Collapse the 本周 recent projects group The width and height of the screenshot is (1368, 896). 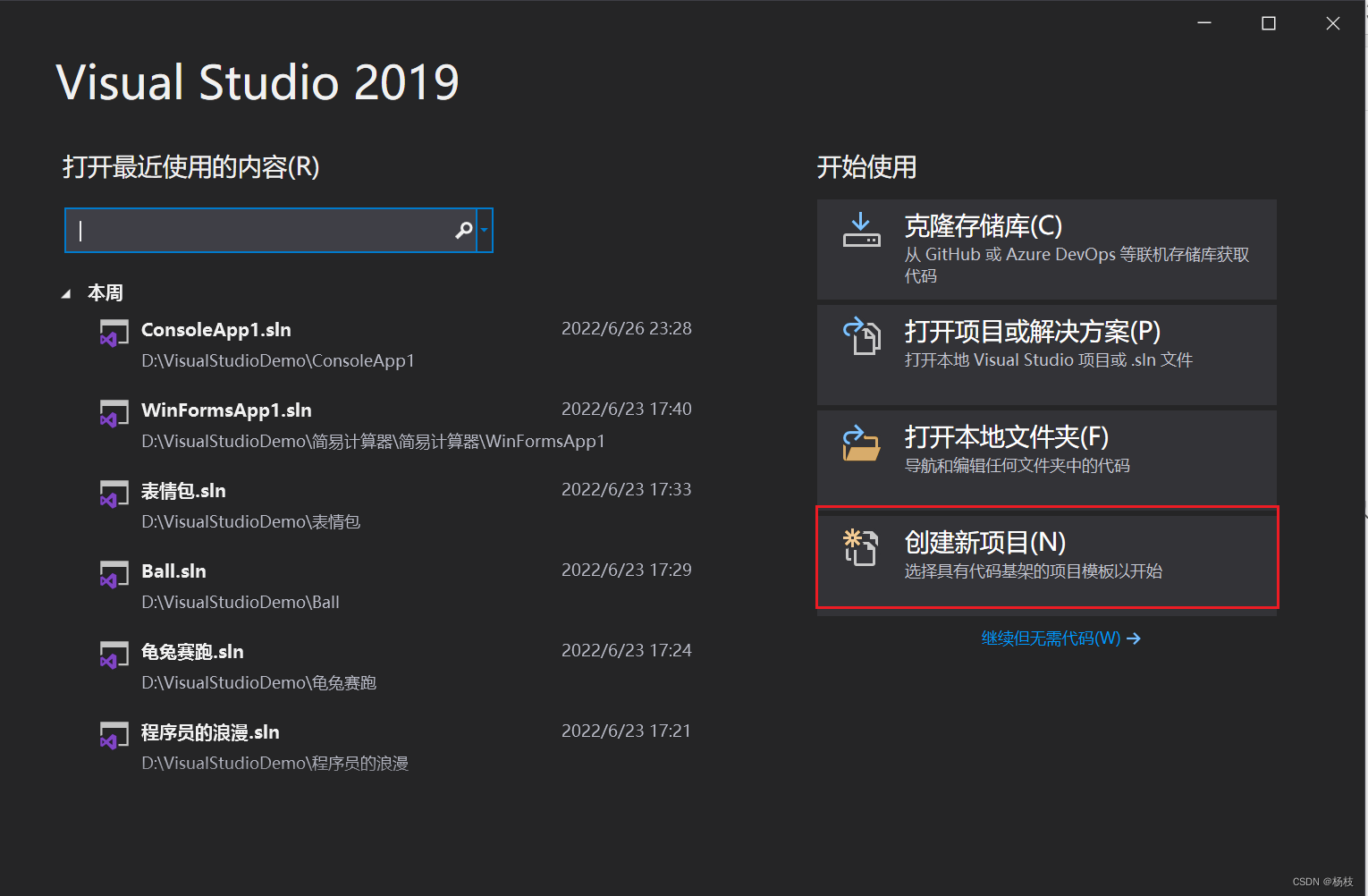[x=65, y=292]
